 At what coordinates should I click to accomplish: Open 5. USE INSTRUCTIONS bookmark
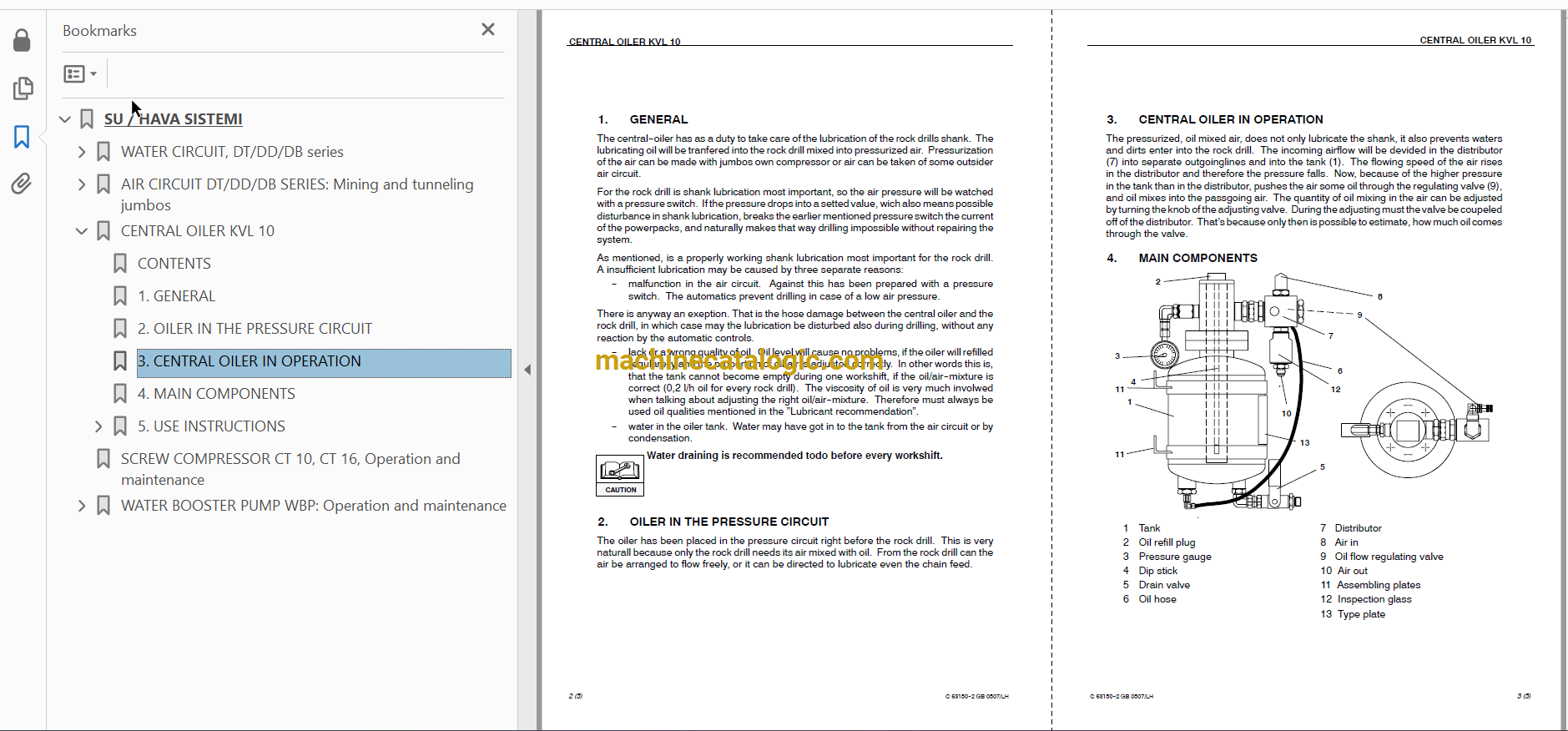pos(211,426)
